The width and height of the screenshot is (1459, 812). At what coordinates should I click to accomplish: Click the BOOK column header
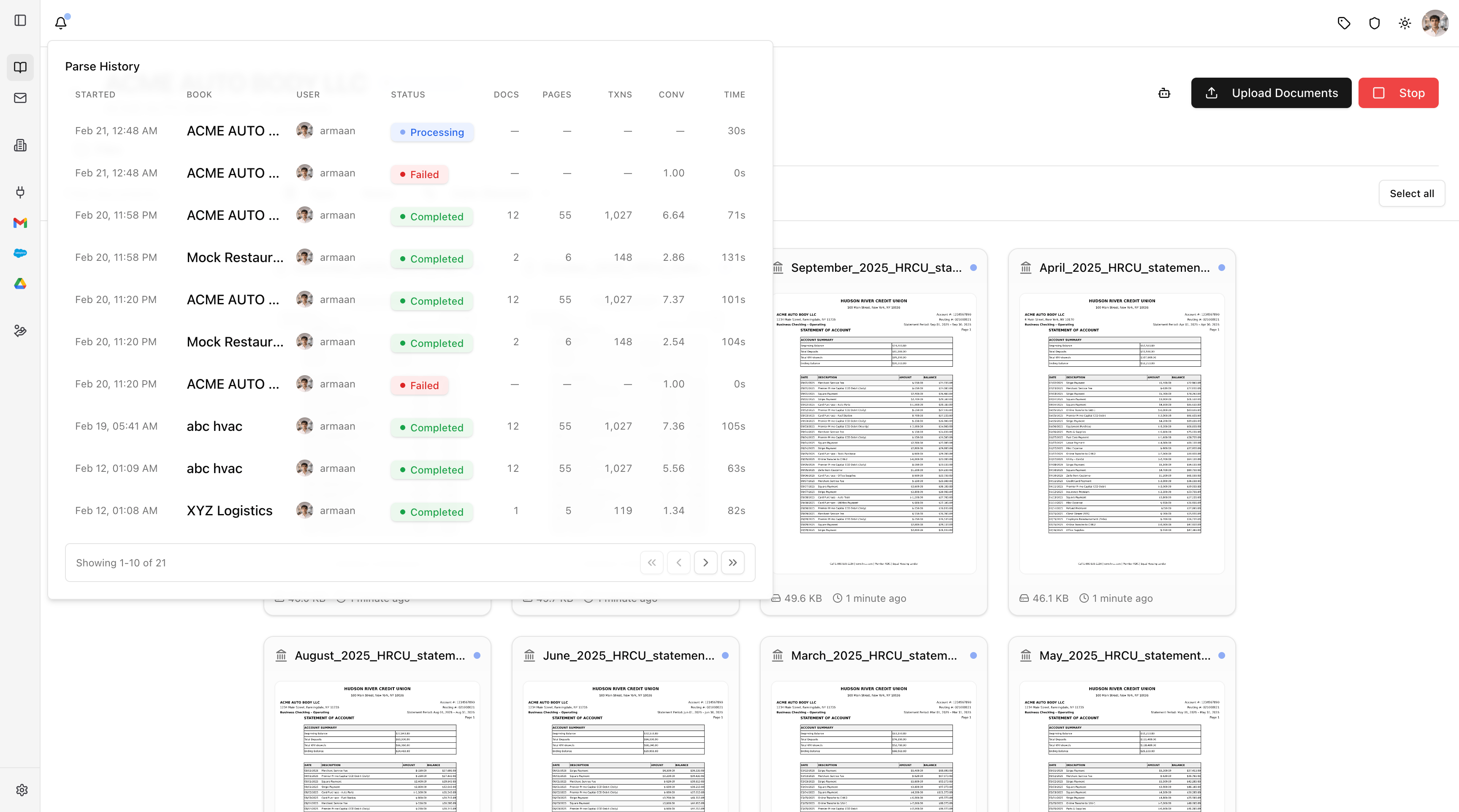coord(199,95)
